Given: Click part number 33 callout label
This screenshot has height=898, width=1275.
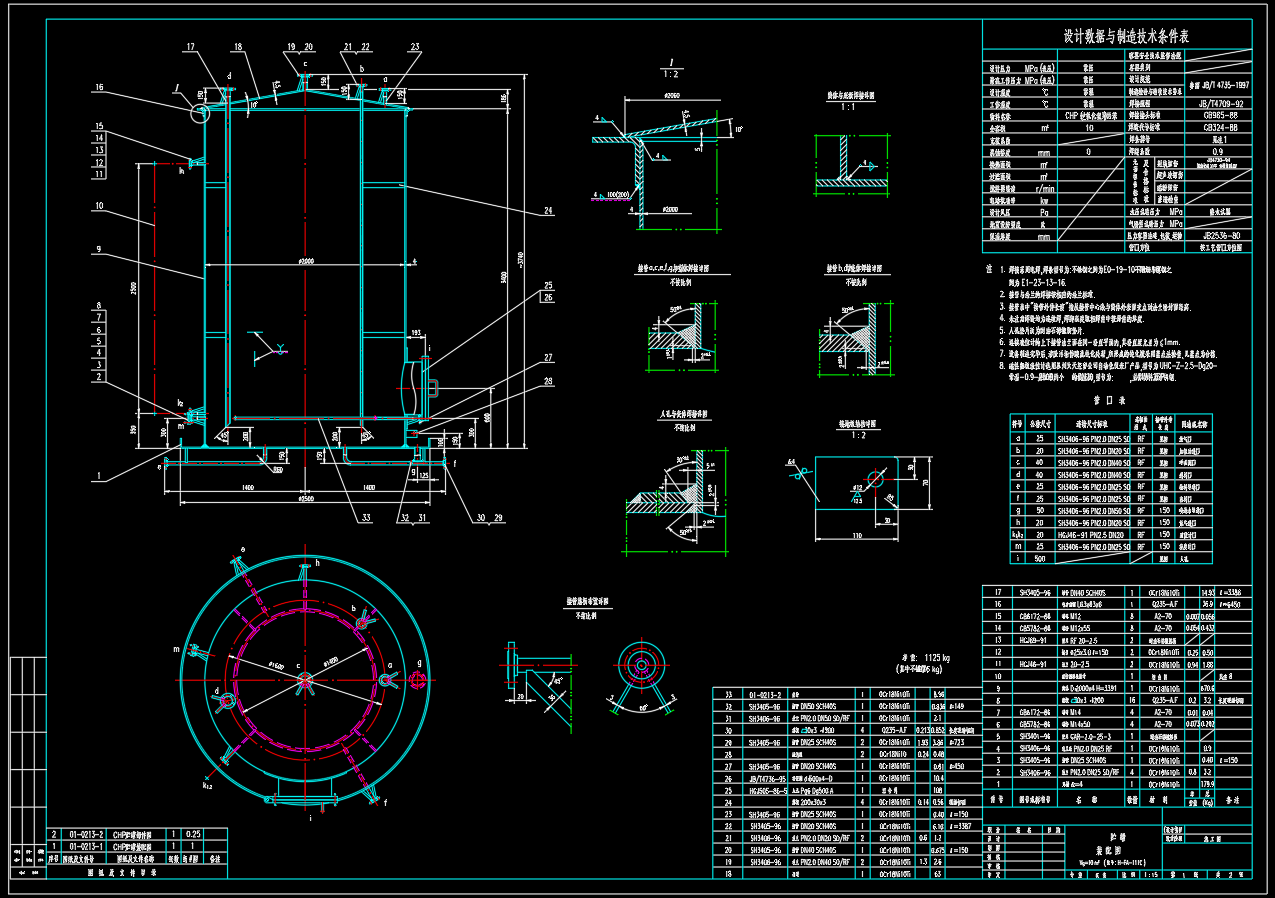Looking at the screenshot, I should coord(365,518).
